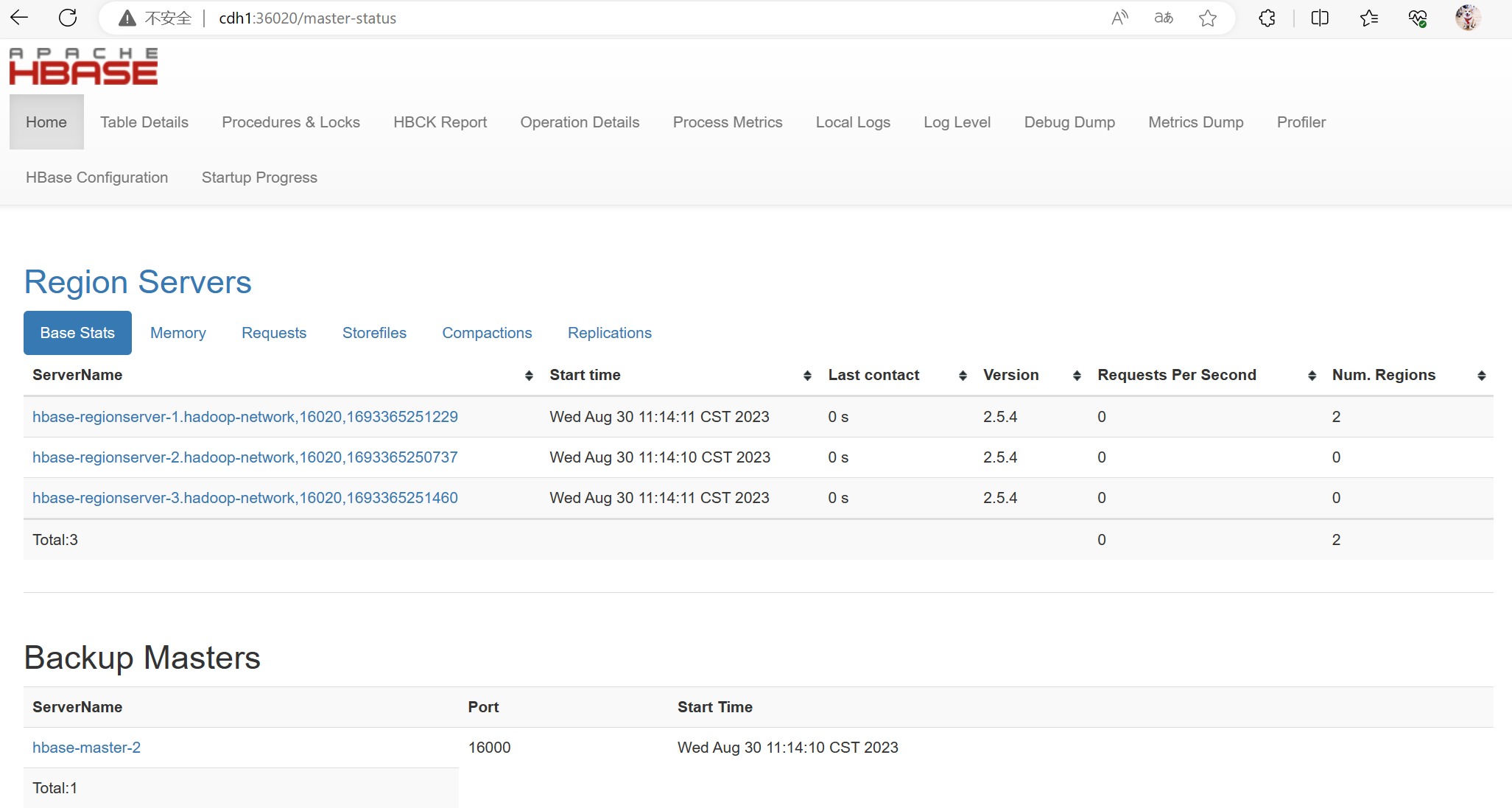Open Table Details in navigation bar
The height and width of the screenshot is (808, 1512).
tap(144, 122)
